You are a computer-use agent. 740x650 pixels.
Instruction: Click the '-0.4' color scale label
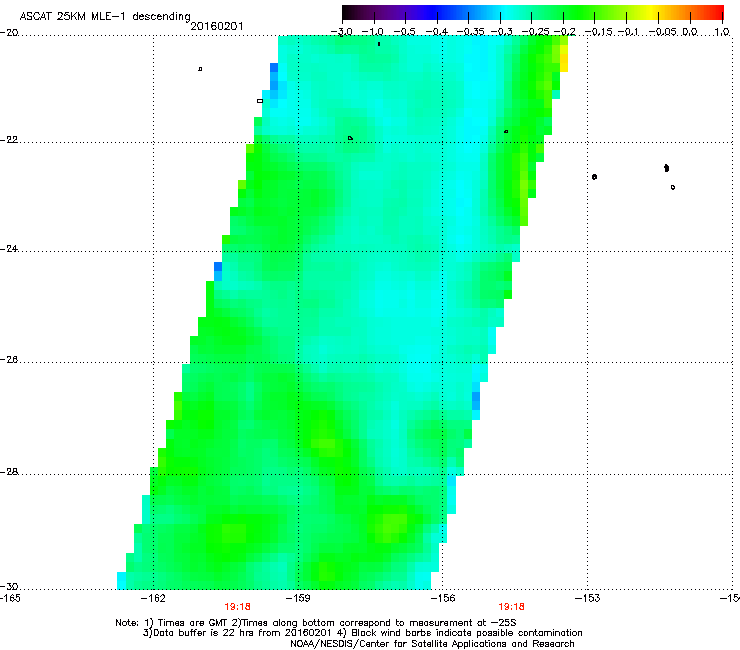pyautogui.click(x=437, y=32)
